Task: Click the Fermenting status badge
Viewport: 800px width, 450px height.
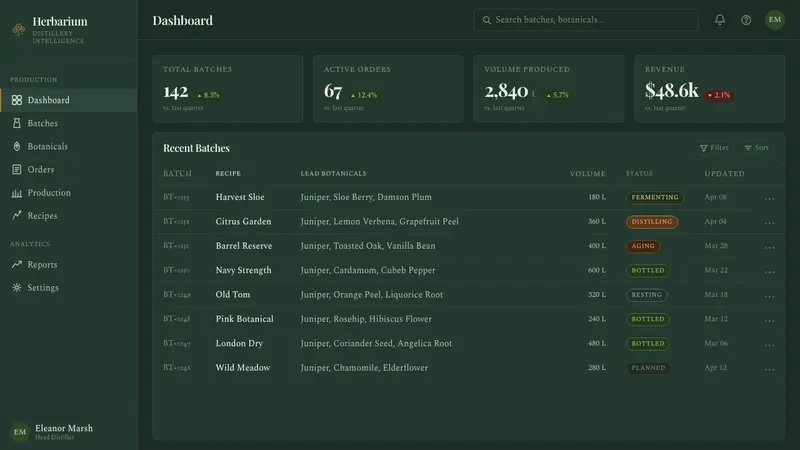Action: (x=655, y=197)
